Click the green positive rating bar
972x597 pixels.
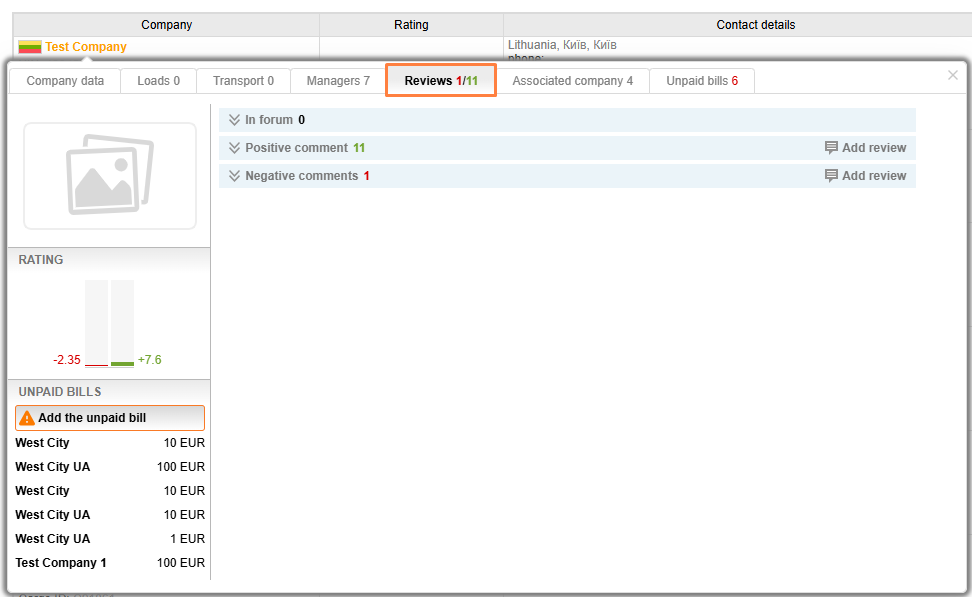point(122,362)
